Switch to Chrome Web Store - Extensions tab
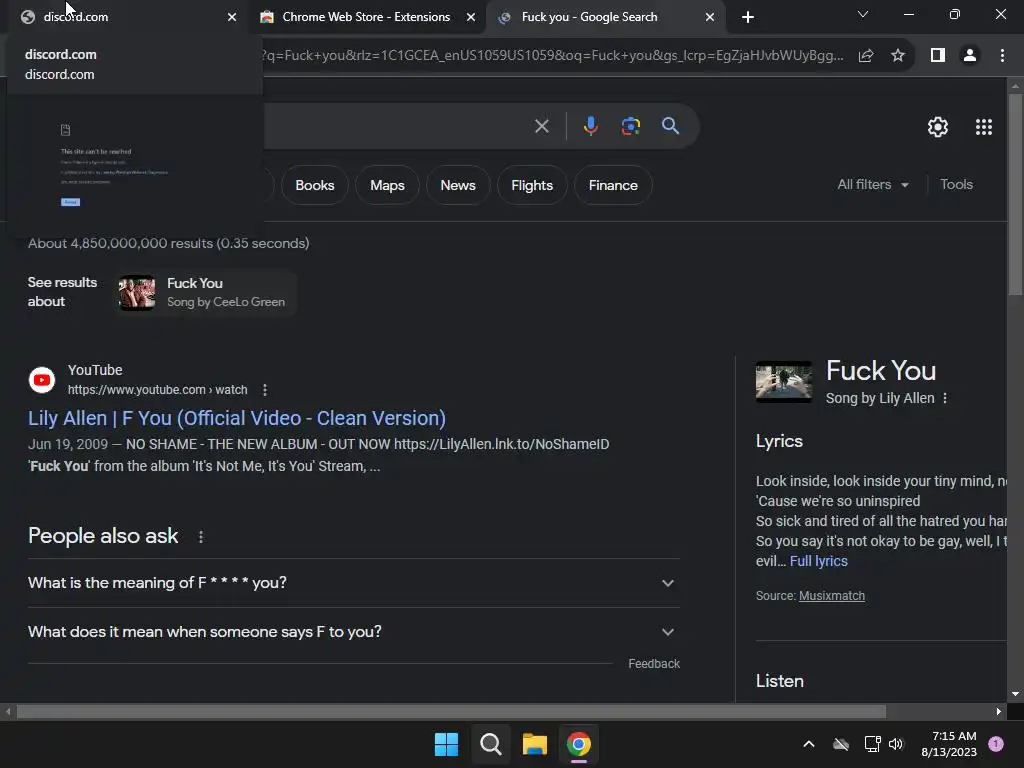The width and height of the screenshot is (1024, 768). tap(366, 17)
